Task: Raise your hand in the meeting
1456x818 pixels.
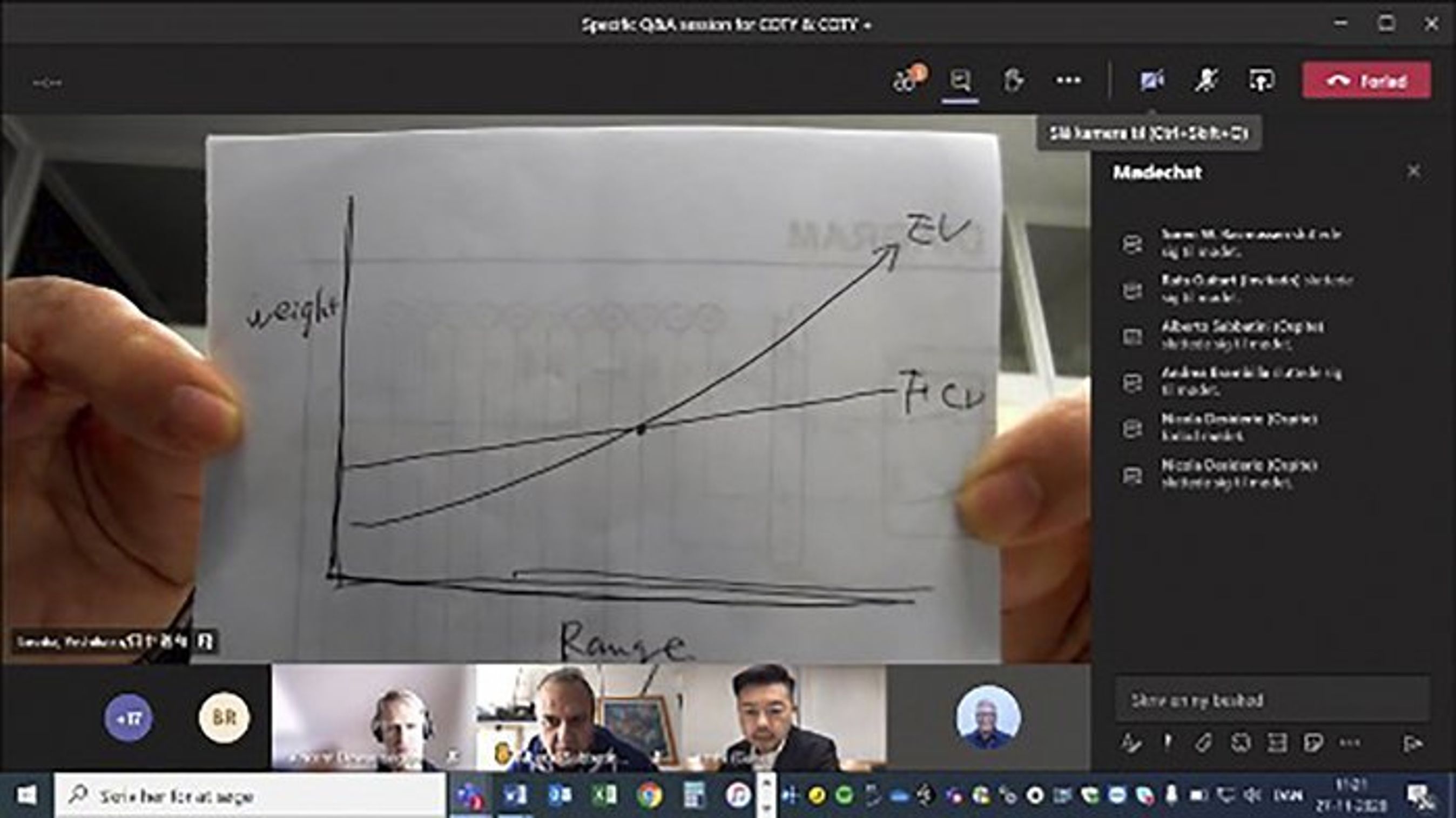Action: [1012, 82]
